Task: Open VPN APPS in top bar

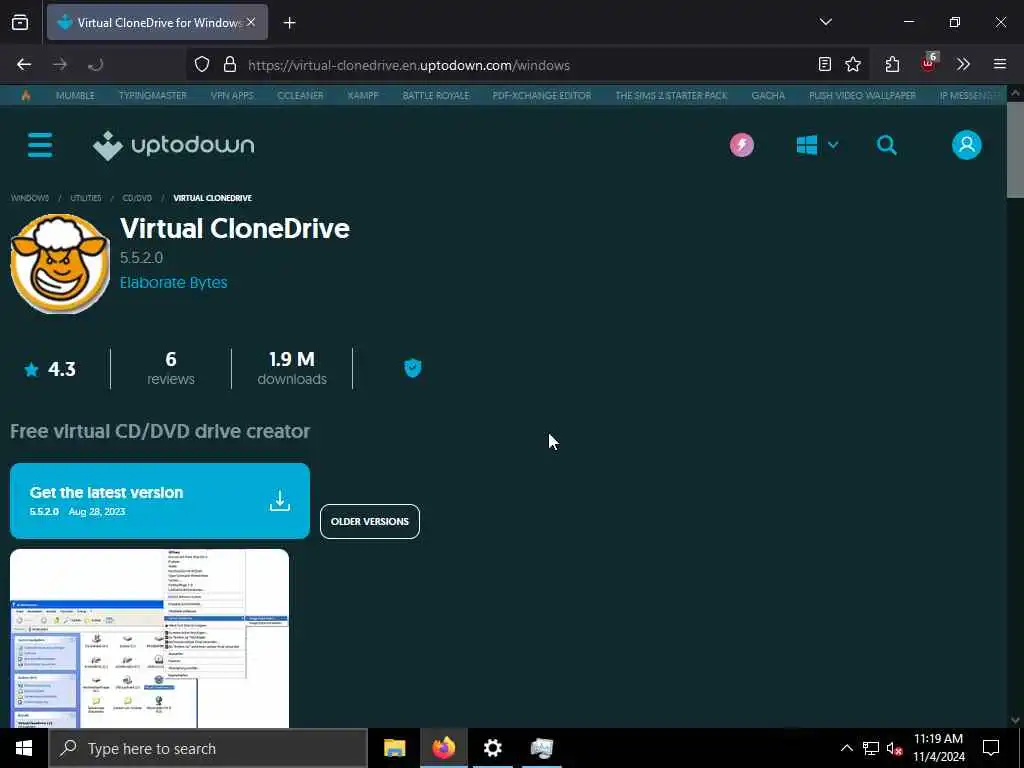Action: (232, 95)
